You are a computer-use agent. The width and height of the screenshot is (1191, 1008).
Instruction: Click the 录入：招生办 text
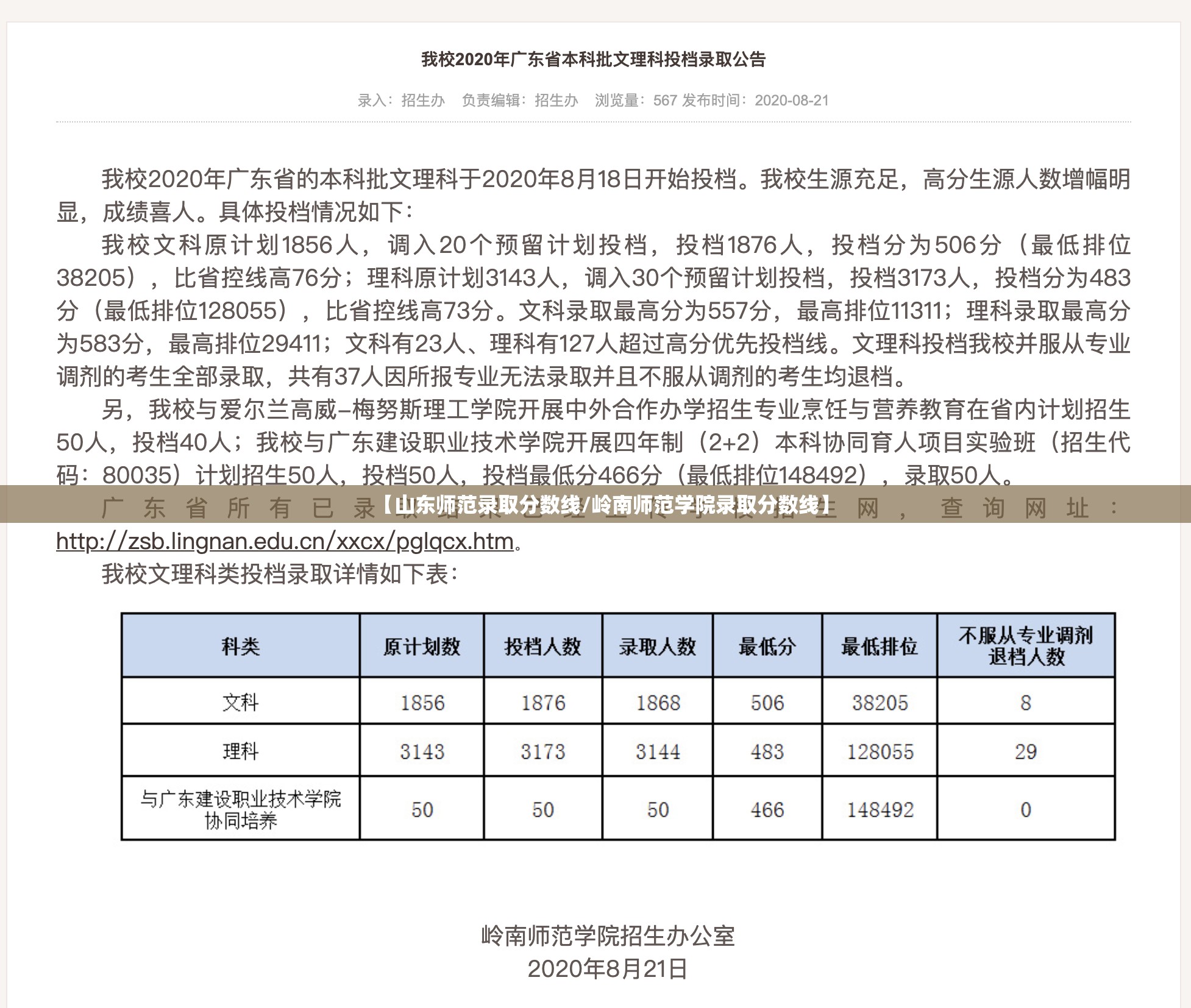click(x=401, y=101)
